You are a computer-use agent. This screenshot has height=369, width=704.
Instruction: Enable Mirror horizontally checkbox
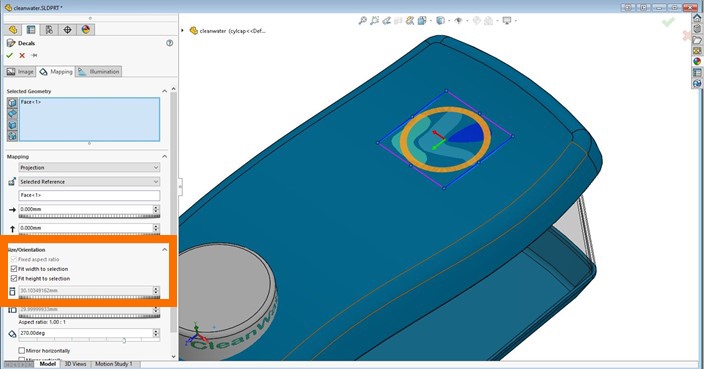22,351
